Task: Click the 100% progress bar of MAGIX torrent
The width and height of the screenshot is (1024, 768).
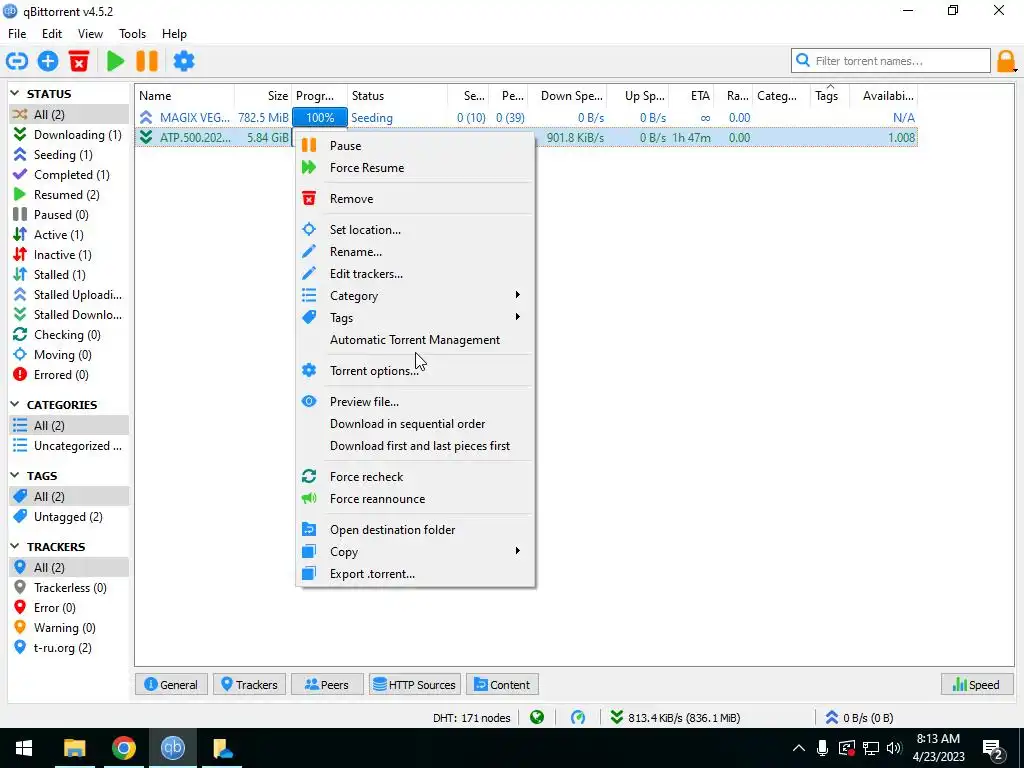Action: pyautogui.click(x=319, y=118)
